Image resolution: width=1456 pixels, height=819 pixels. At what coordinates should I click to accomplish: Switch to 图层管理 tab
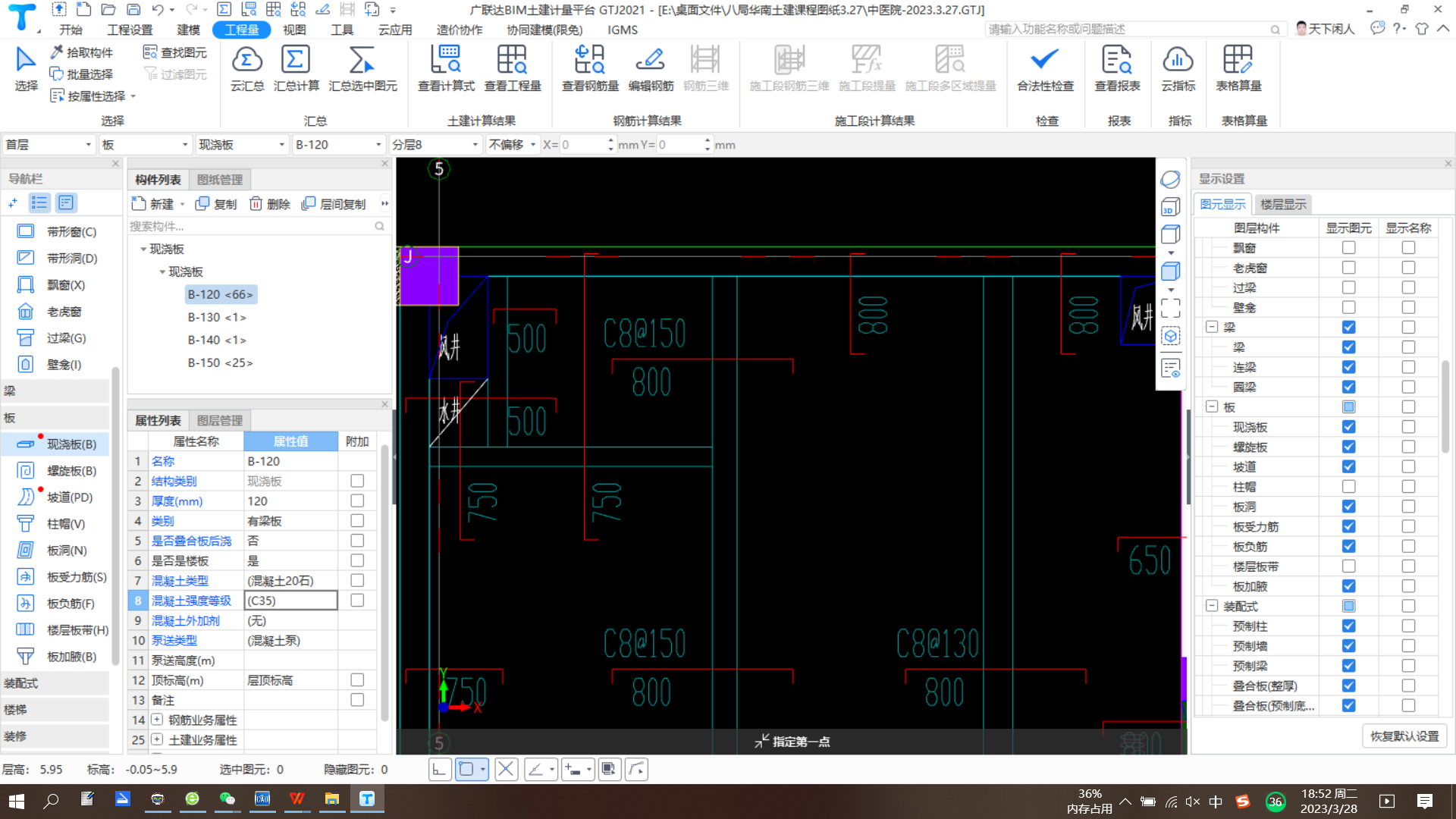(x=219, y=421)
